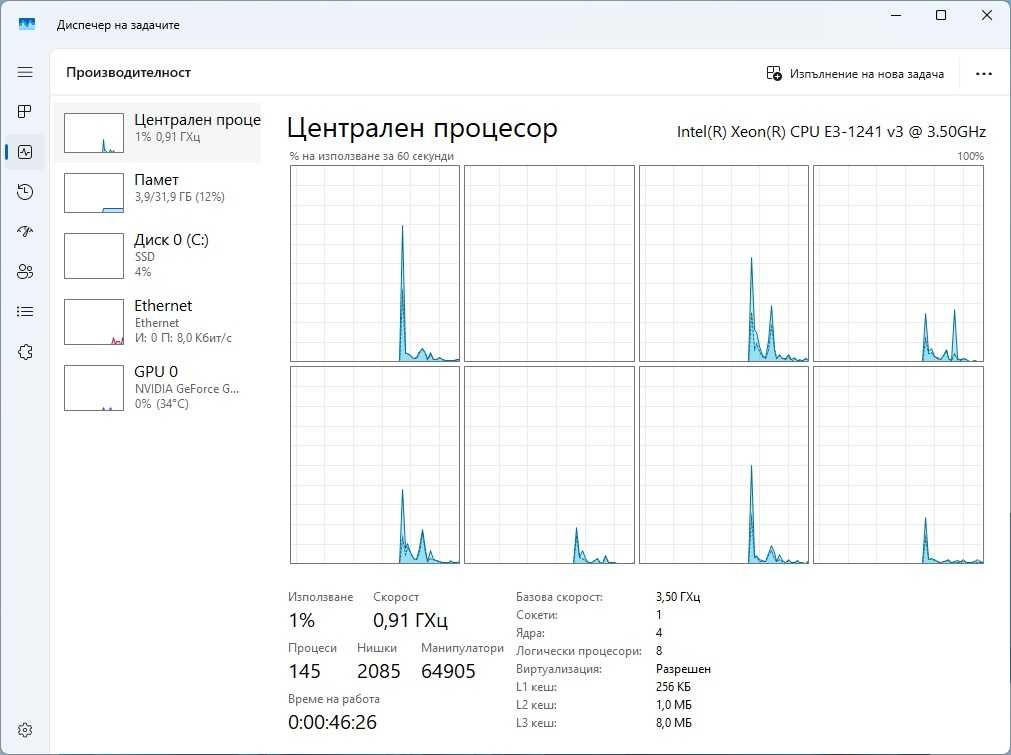Select Ethernet resource item
This screenshot has width=1011, height=755.
tap(158, 322)
